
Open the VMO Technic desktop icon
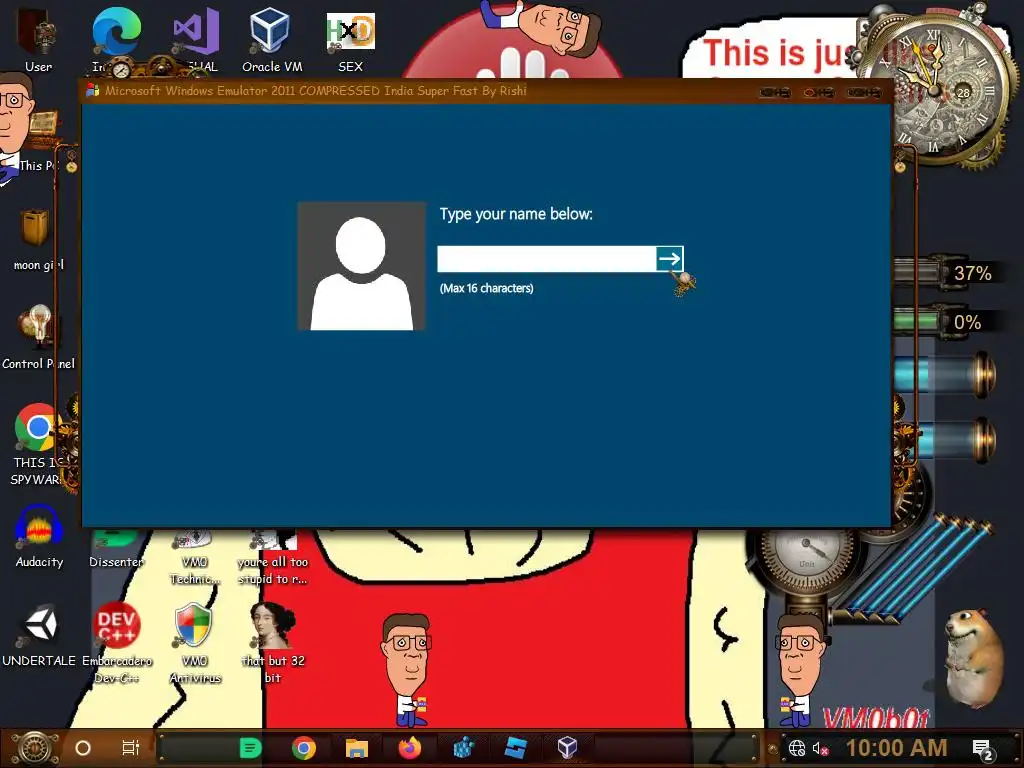coord(195,556)
